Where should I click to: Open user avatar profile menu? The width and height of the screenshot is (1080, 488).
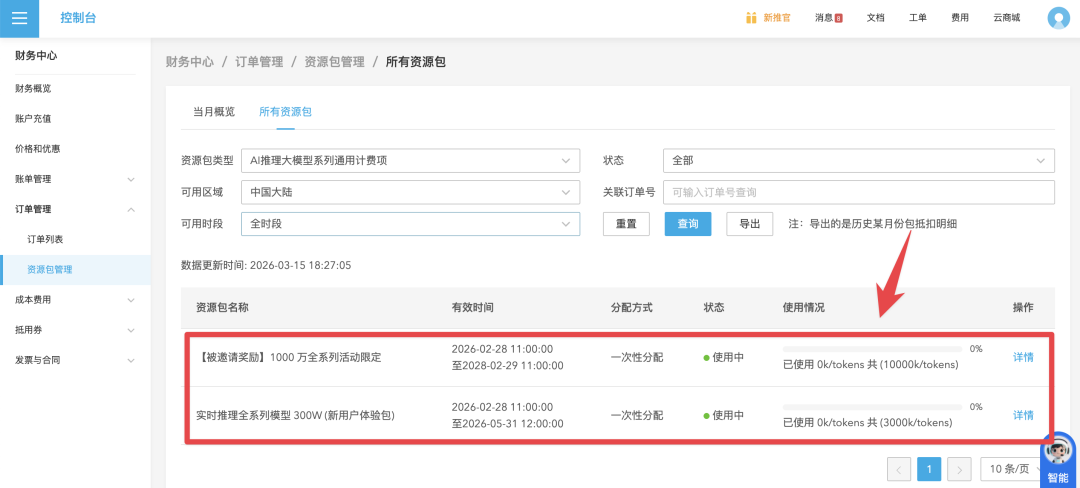[x=1058, y=18]
